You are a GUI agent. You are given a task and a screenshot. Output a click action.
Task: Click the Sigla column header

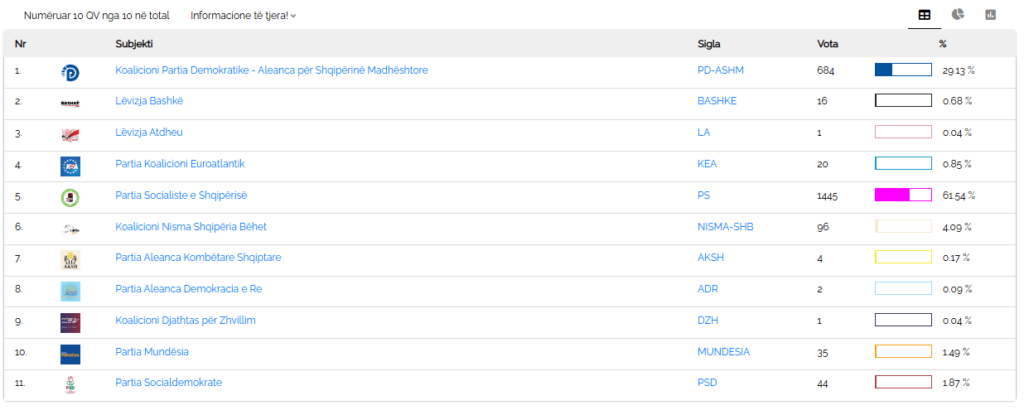pos(709,44)
